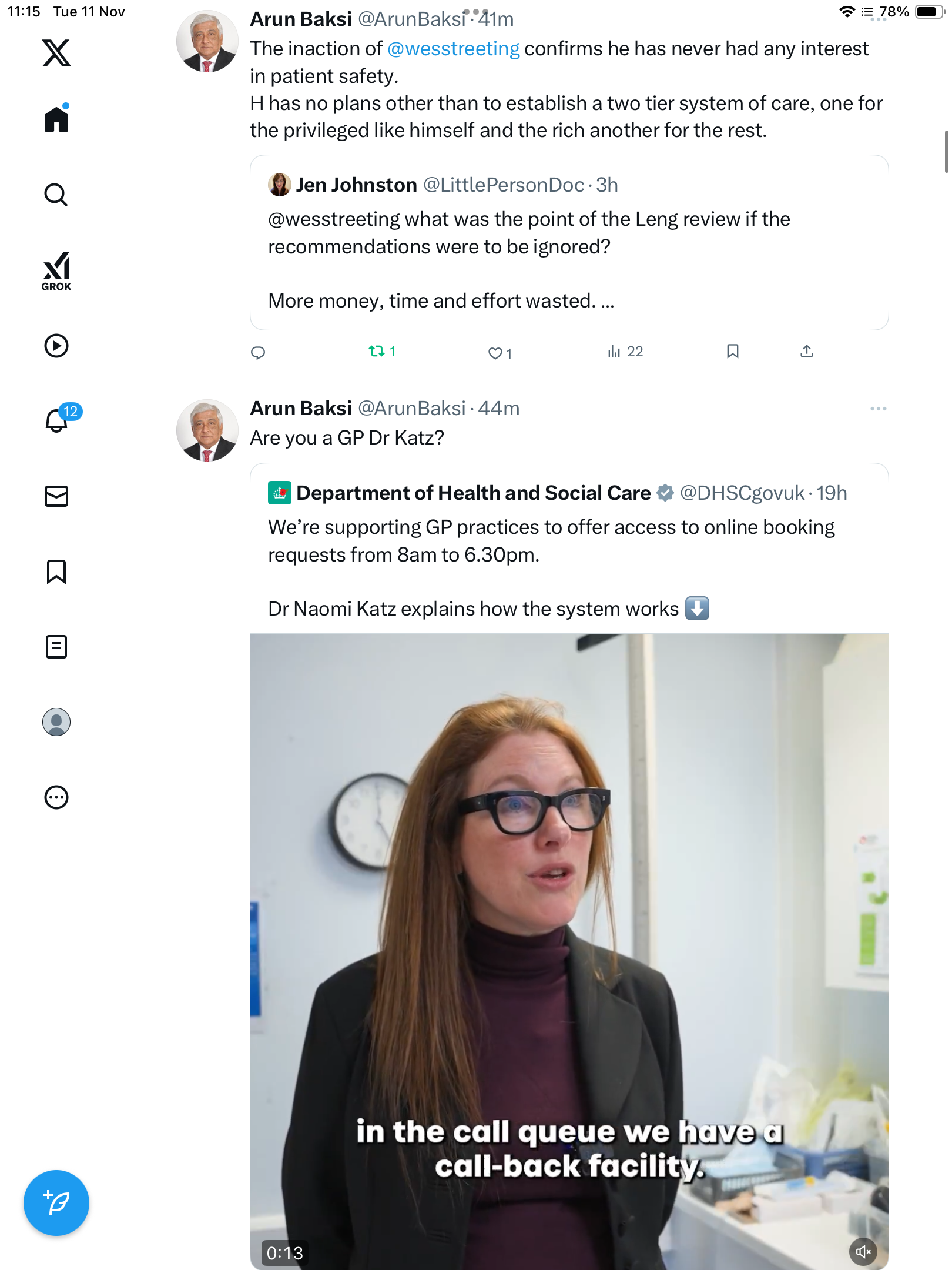Compose a new post

(56, 1203)
